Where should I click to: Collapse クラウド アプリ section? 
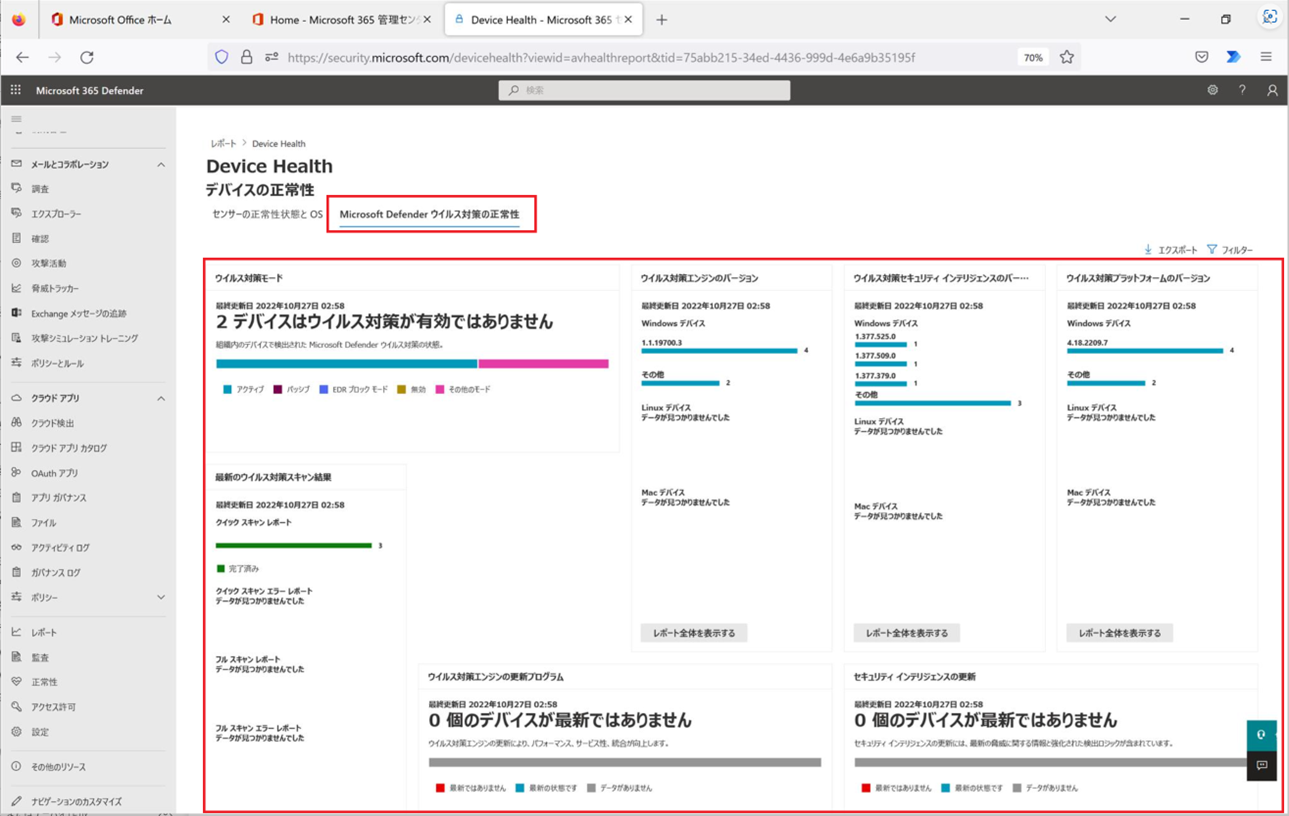(x=161, y=398)
